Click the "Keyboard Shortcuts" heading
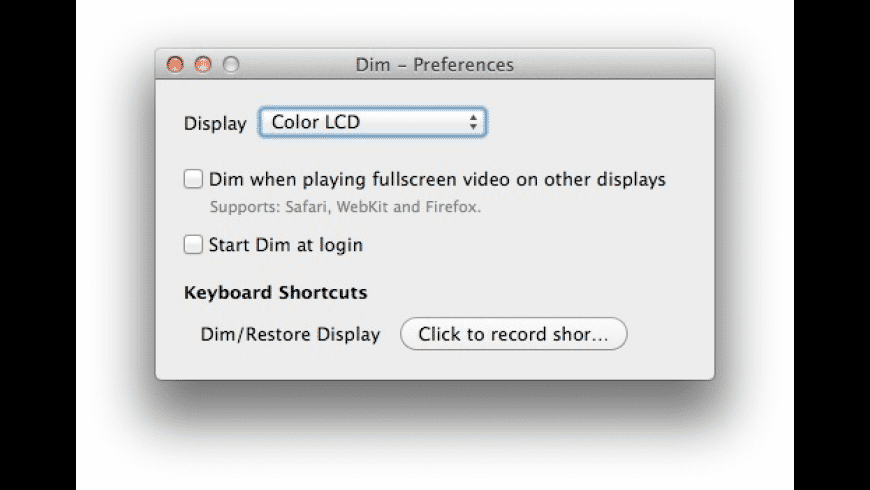Screen dimensions: 870x490 pyautogui.click(x=275, y=293)
